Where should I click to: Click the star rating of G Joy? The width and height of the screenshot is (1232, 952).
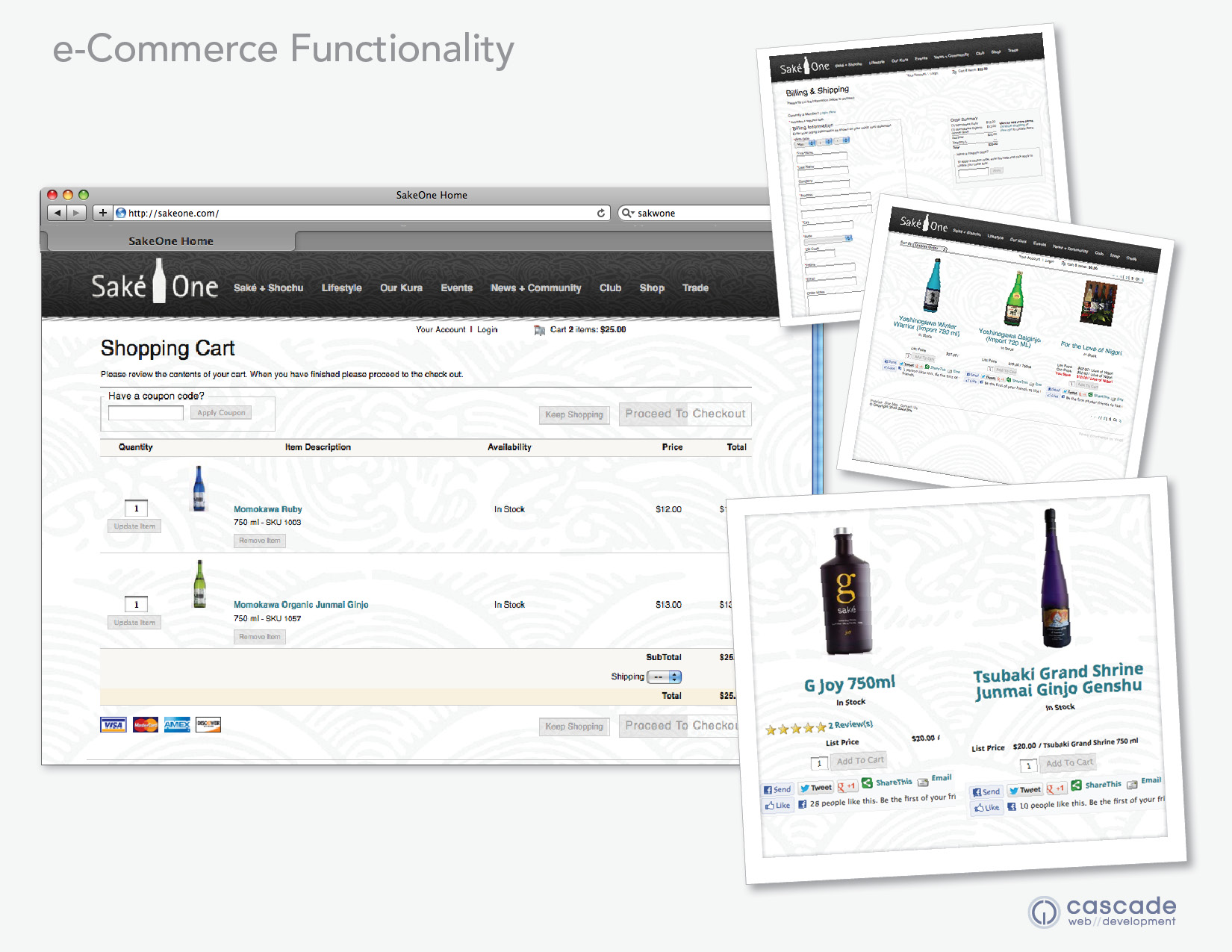point(796,729)
